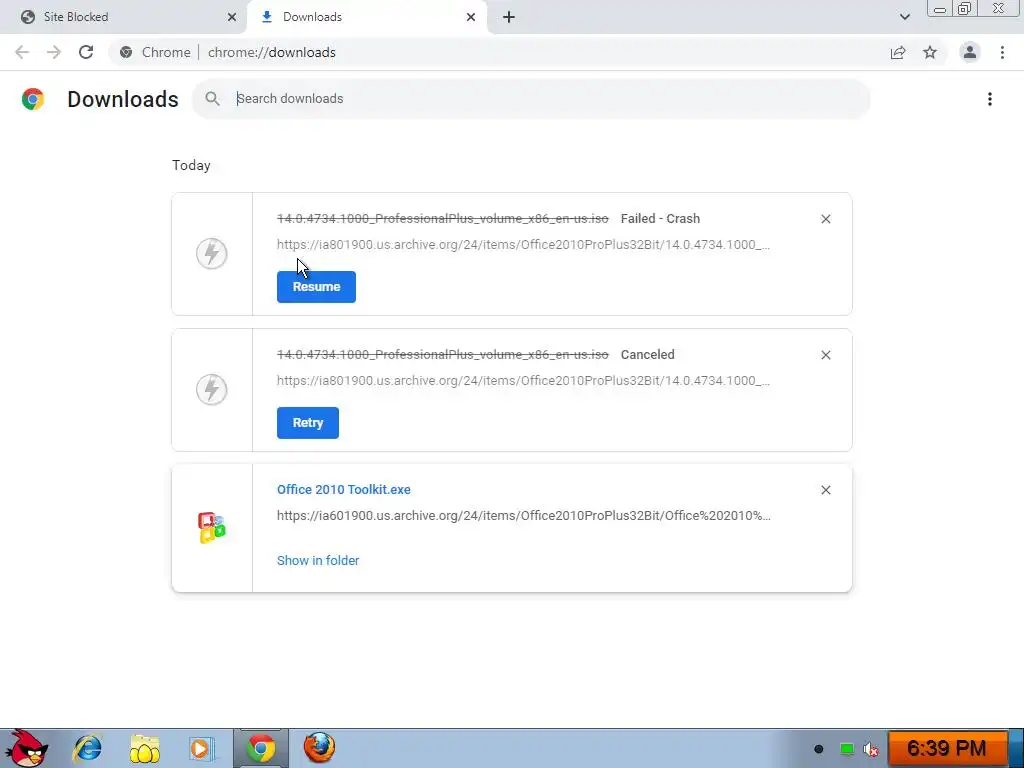Open a new tab with plus button
Screen dimensions: 1024x768
(509, 17)
